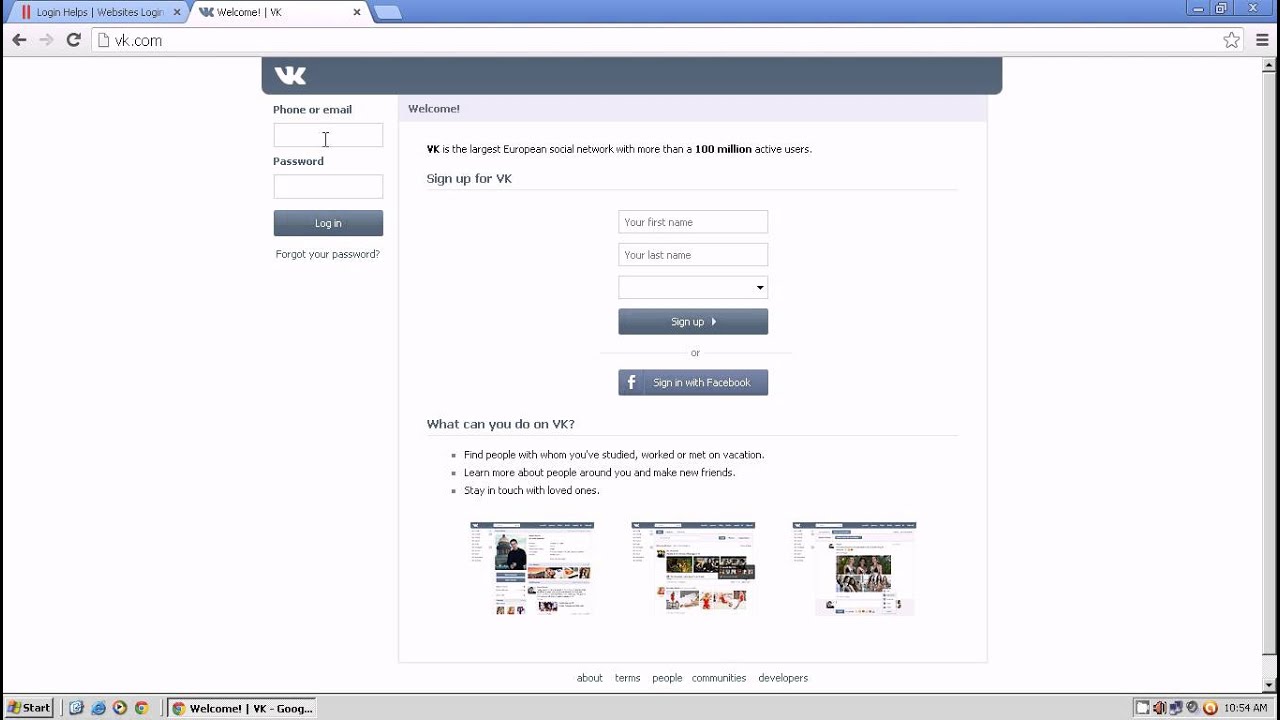Click the white folder tray icon
Viewport: 1280px width, 720px height.
click(x=1142, y=708)
